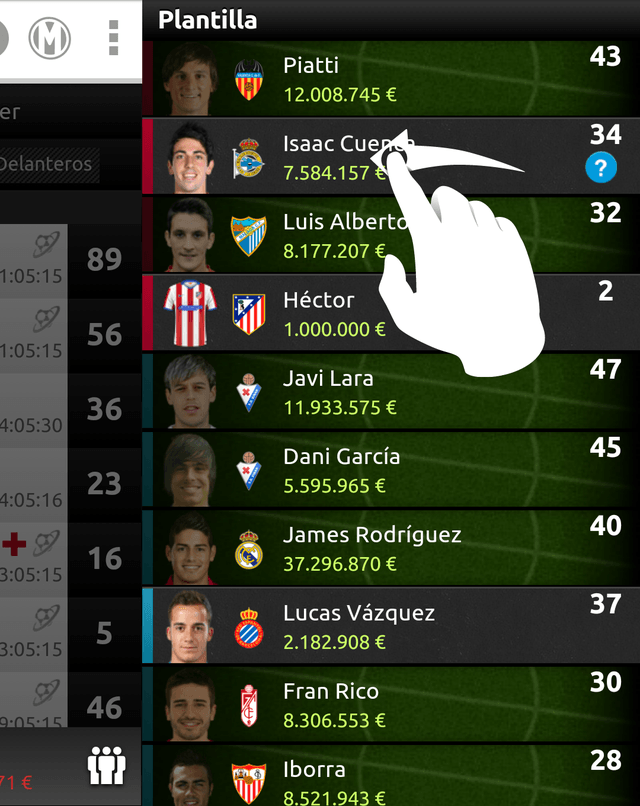Viewport: 640px width, 806px height.
Task: Open the three-dot overflow menu
Action: pos(114,38)
